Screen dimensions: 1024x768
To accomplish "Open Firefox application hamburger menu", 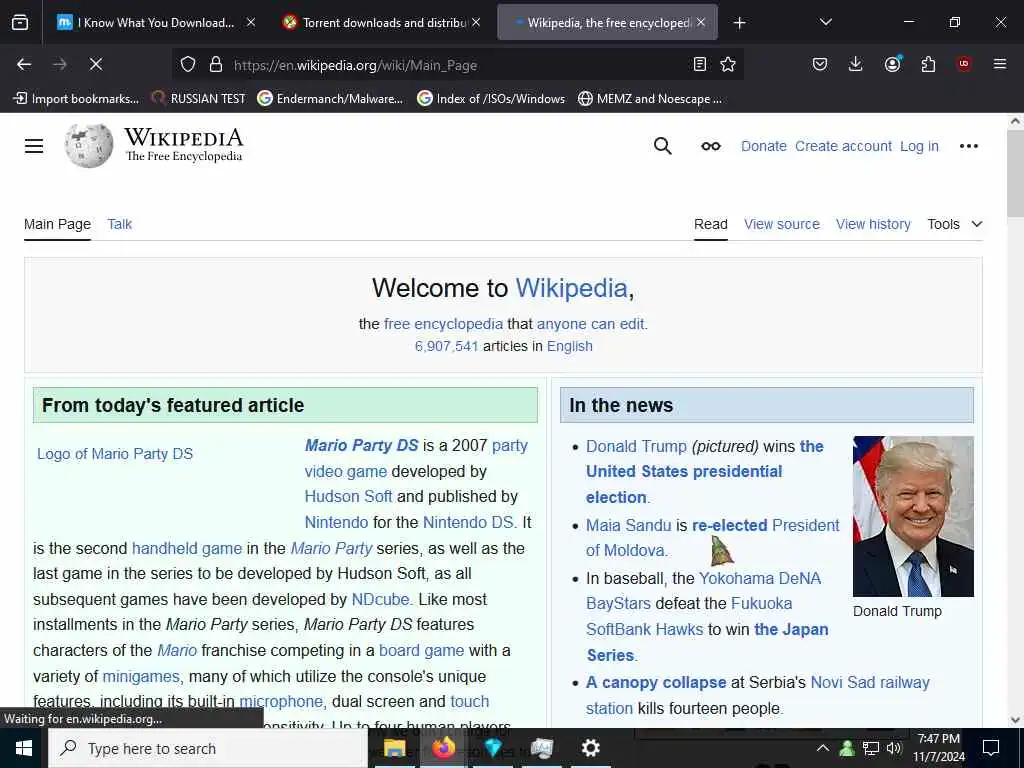I will (x=999, y=64).
